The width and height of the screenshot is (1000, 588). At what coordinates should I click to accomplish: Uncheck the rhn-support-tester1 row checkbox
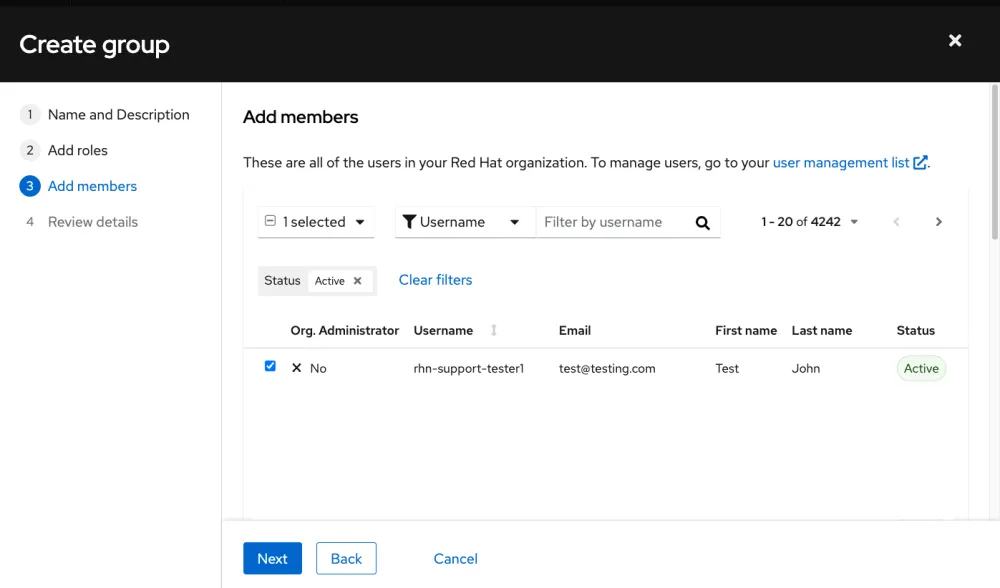tap(270, 367)
